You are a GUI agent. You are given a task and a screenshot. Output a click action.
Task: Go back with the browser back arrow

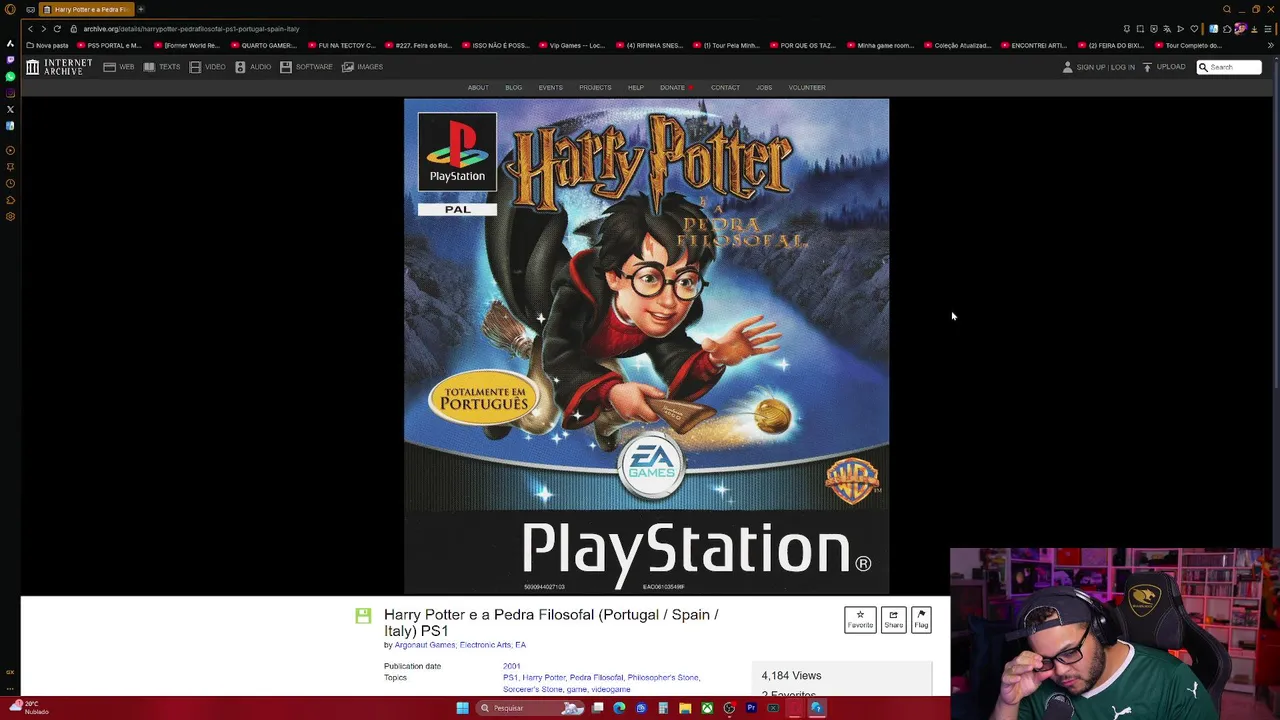point(30,29)
